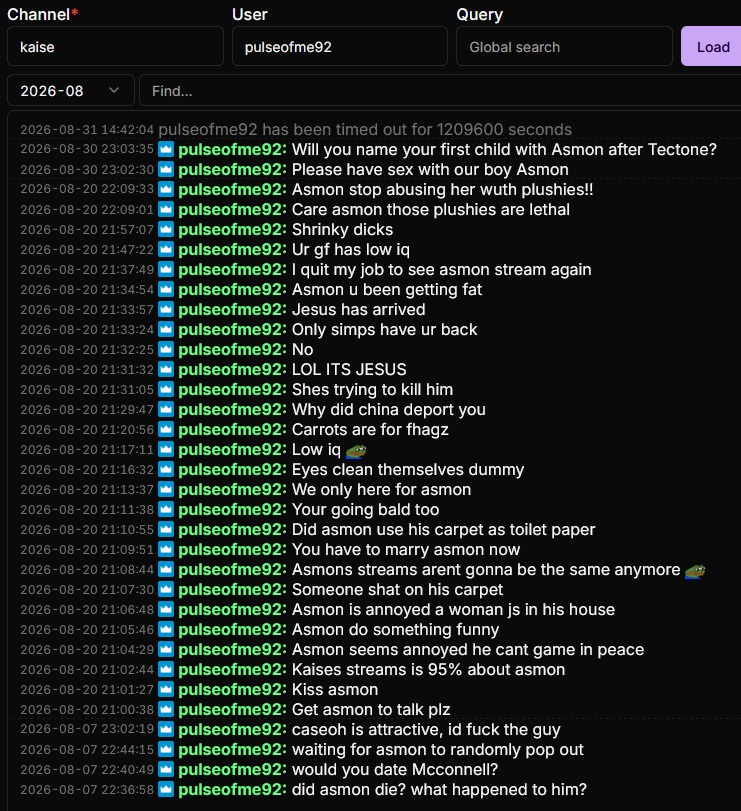Focus the 'Global search' query field
The width and height of the screenshot is (741, 811).
click(x=564, y=47)
